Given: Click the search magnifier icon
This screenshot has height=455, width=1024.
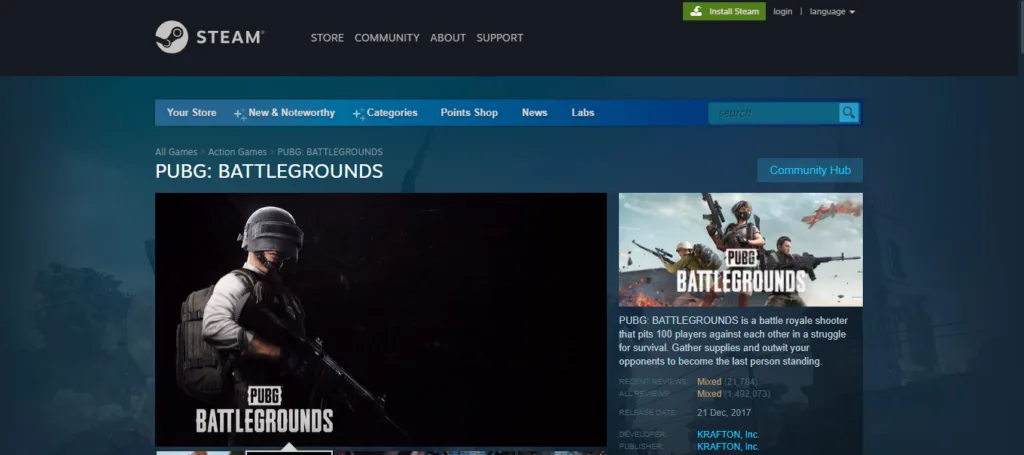Looking at the screenshot, I should click(849, 113).
